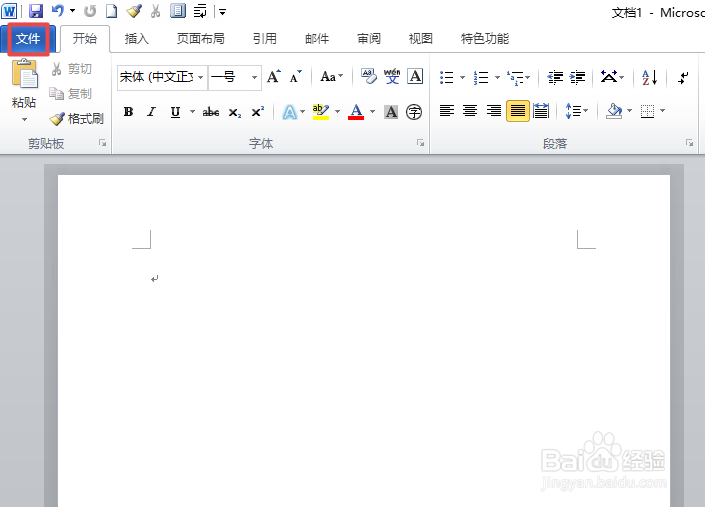Image resolution: width=705 pixels, height=507 pixels.
Task: Click the Enclose Characters 字 icon
Action: [x=414, y=112]
